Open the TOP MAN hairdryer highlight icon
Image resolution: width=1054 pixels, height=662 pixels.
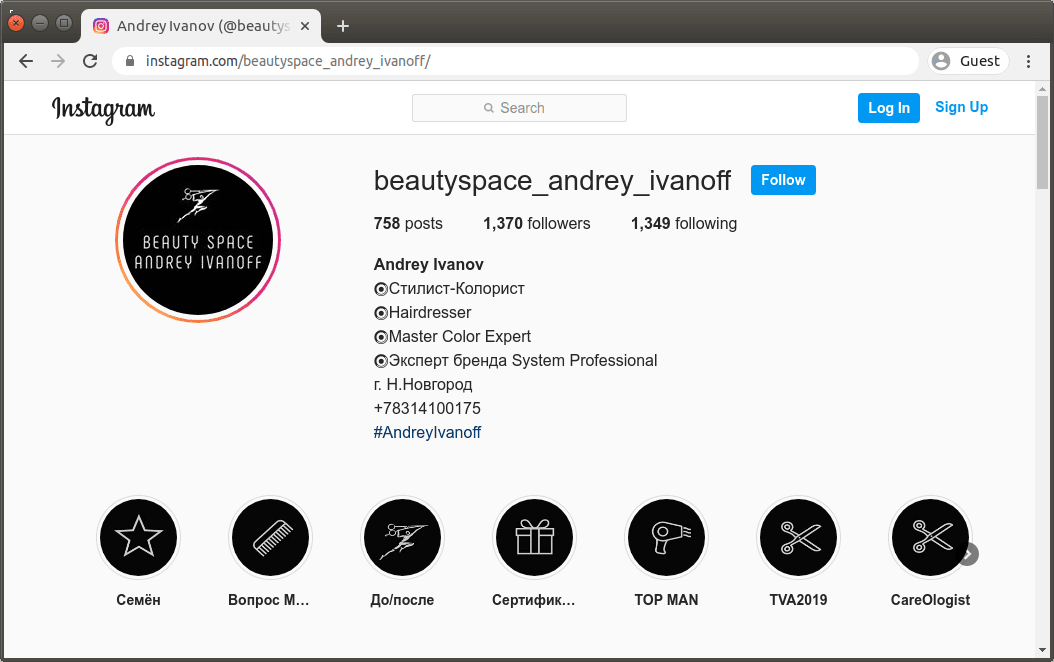666,538
